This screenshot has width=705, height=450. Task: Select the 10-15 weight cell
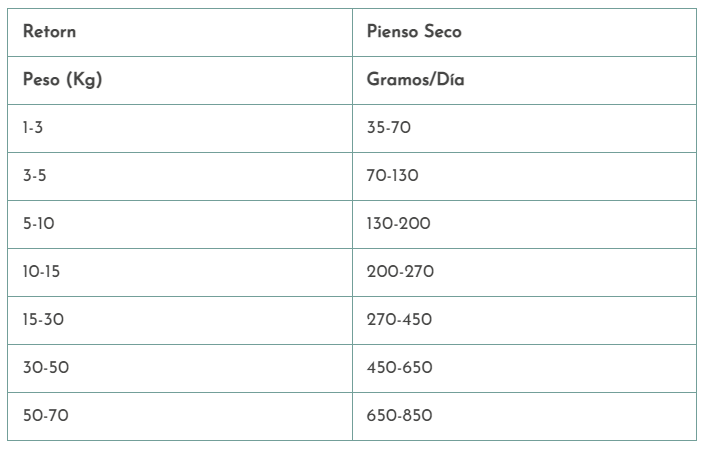click(x=180, y=272)
